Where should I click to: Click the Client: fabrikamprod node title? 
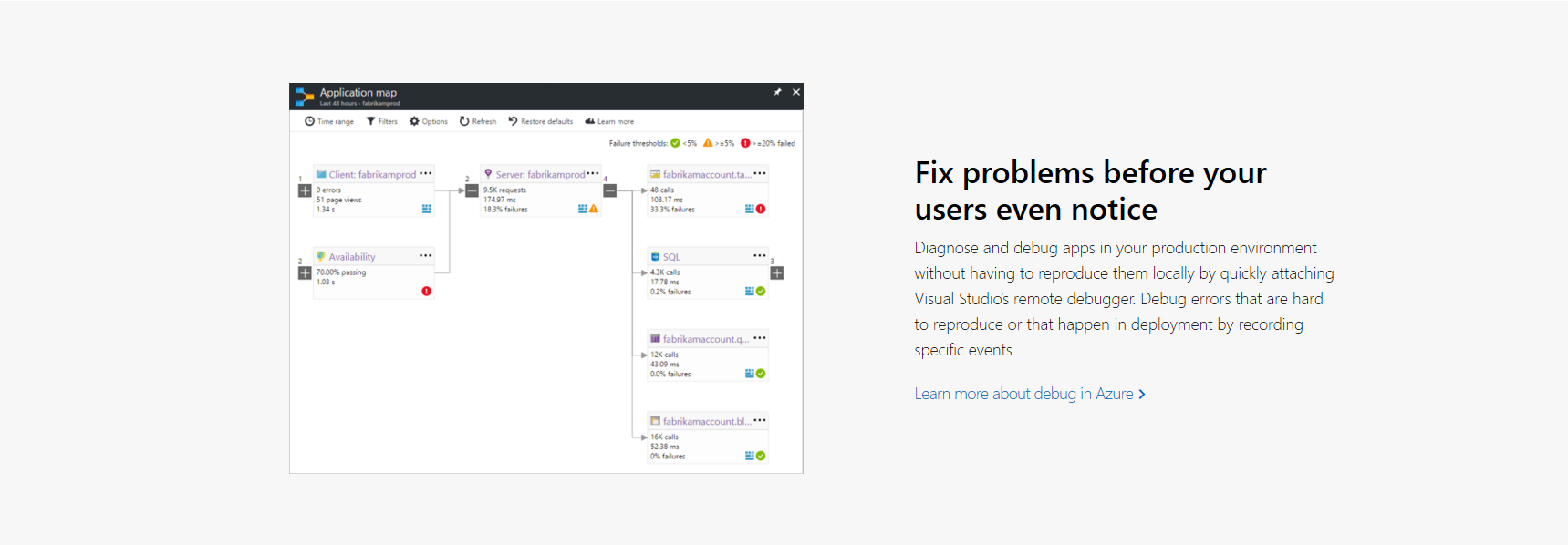[x=372, y=174]
